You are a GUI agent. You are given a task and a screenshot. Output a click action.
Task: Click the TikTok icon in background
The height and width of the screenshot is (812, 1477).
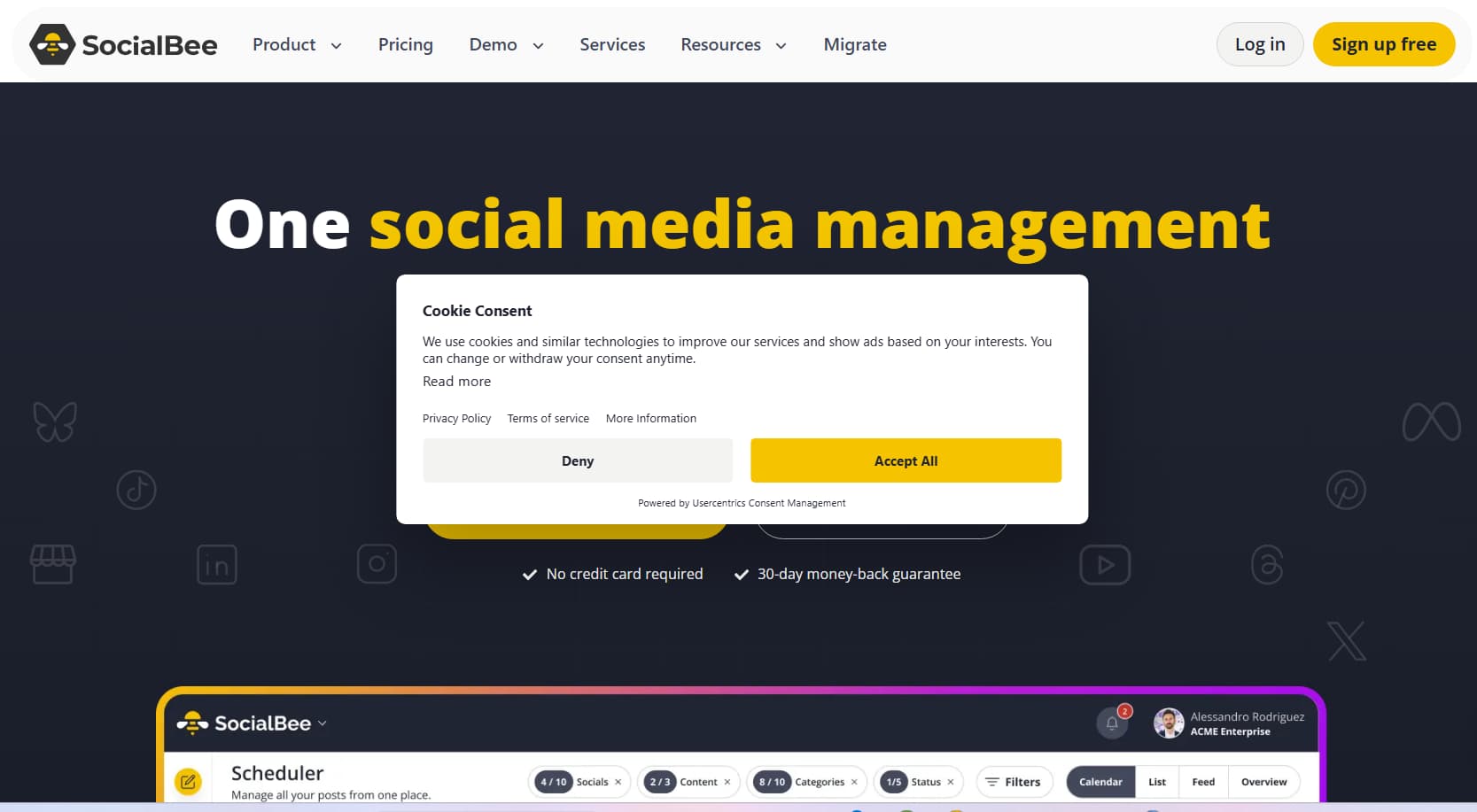tap(136, 490)
